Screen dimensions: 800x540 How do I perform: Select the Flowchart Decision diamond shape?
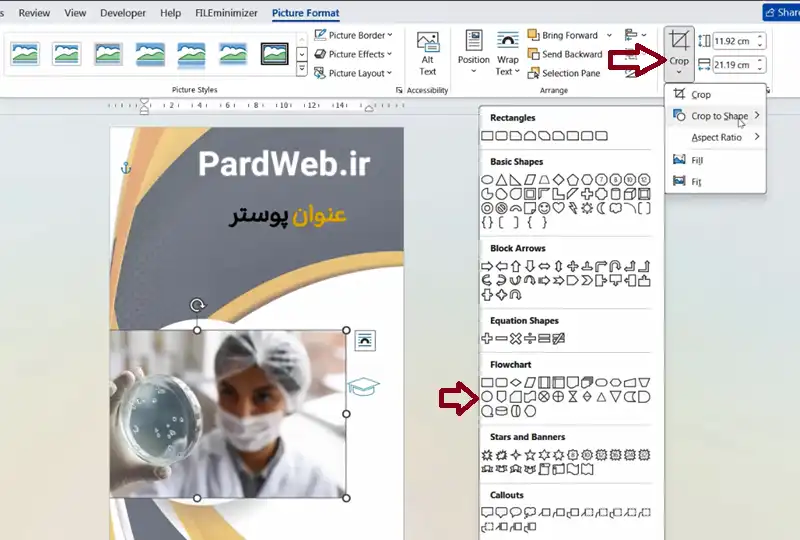click(516, 382)
